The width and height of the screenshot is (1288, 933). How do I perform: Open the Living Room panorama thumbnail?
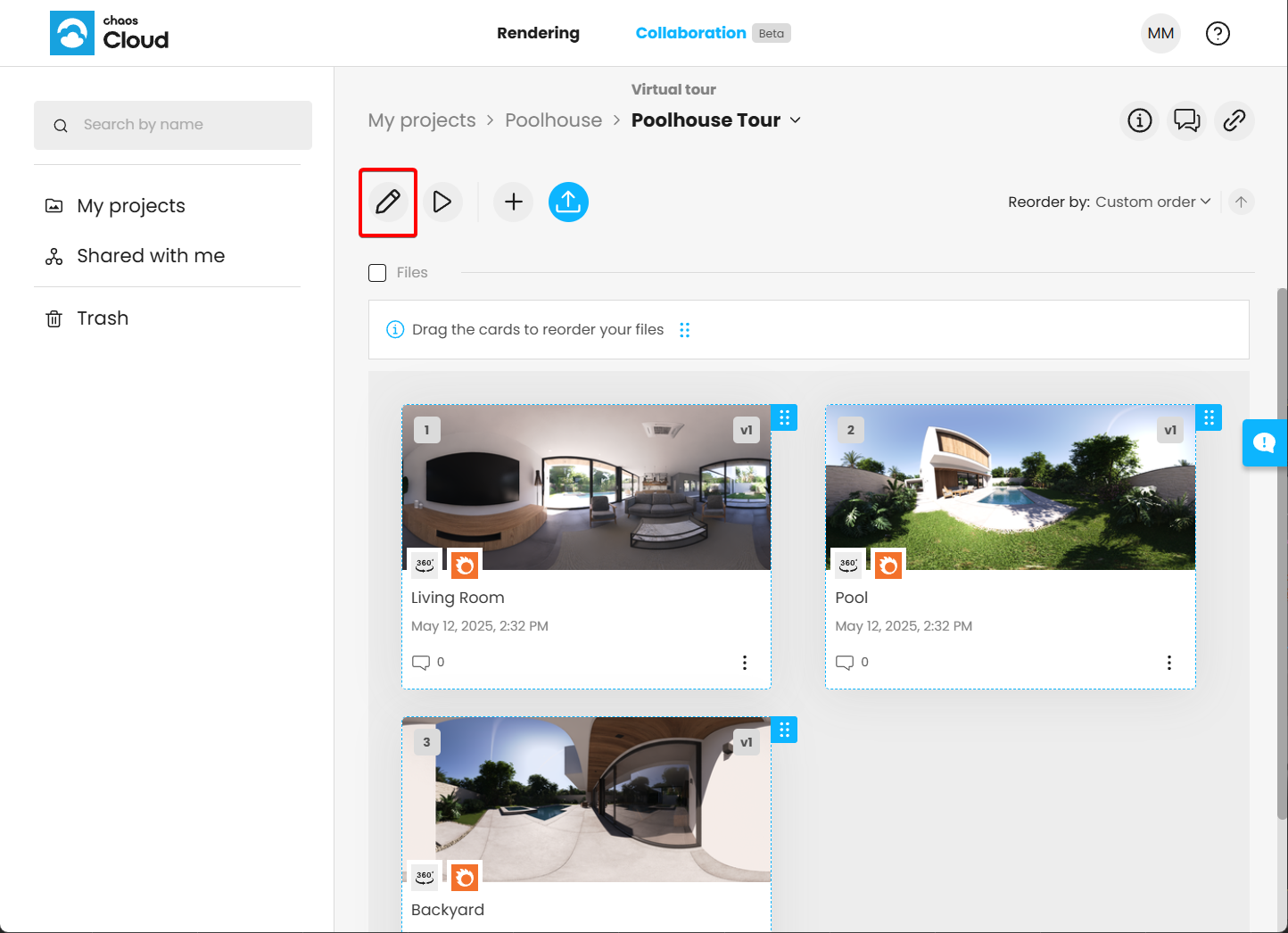point(586,487)
